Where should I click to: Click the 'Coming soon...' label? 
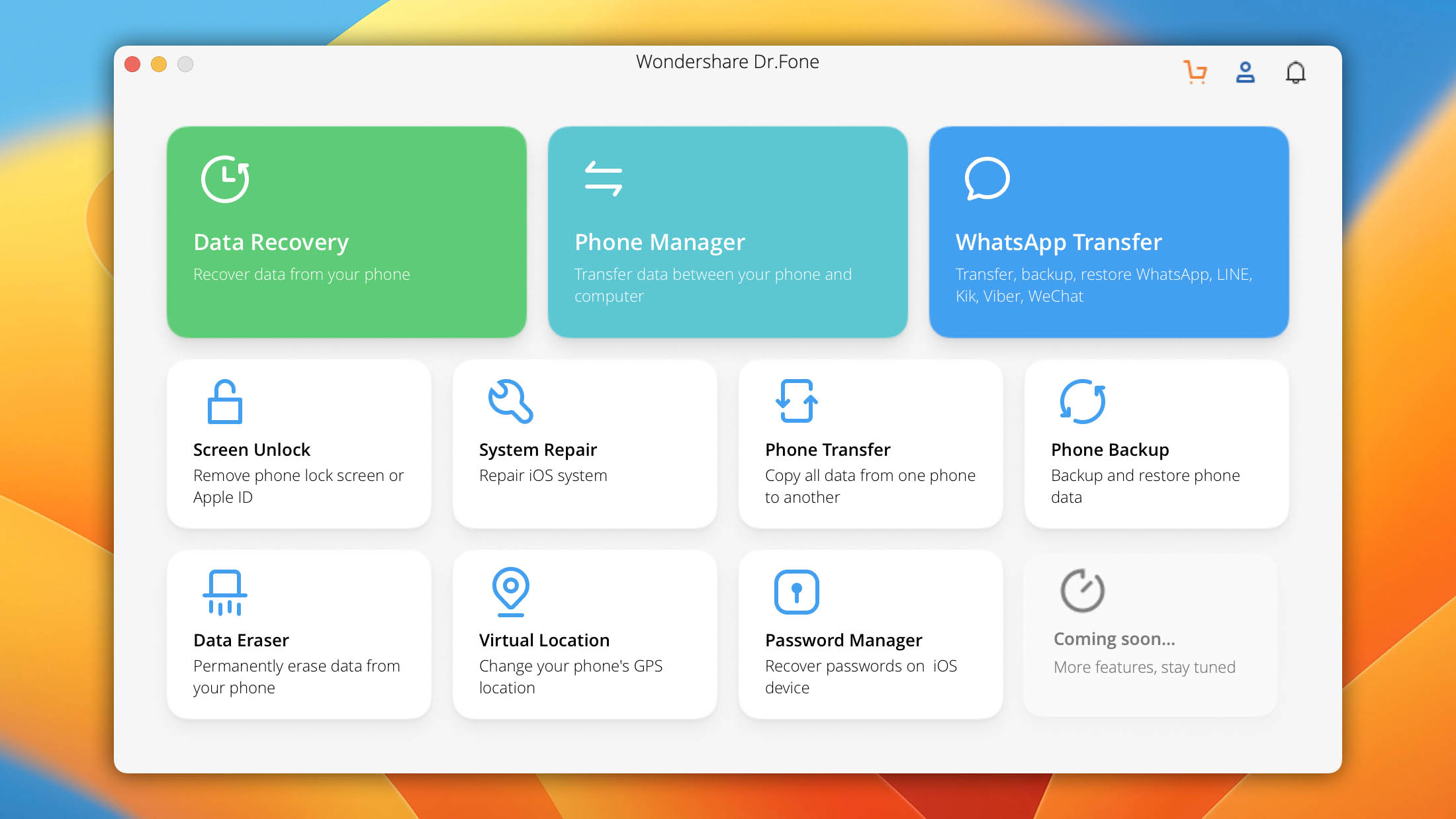tap(1114, 639)
